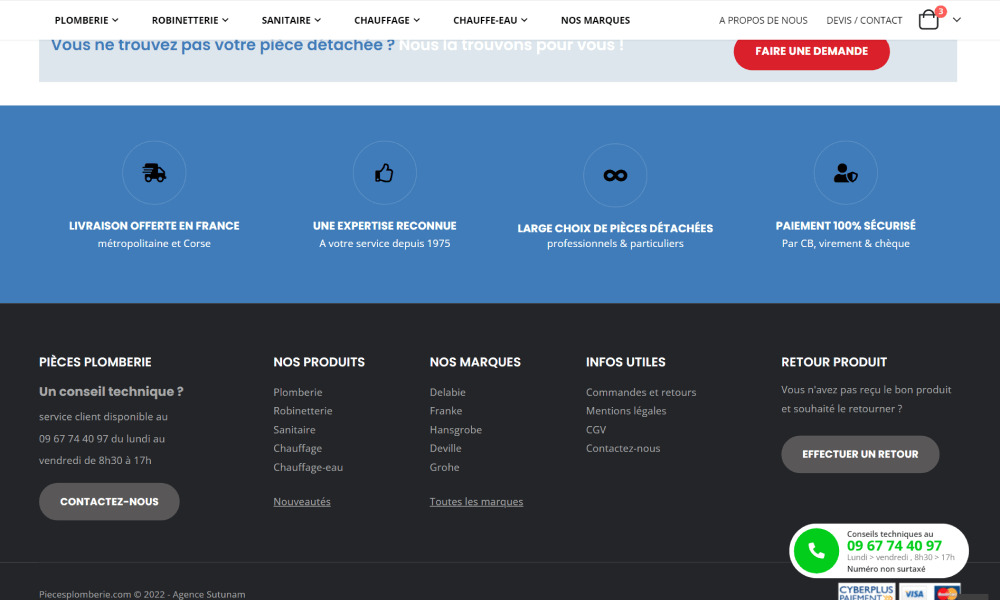The image size is (1000, 600).
Task: Click the Effectuer un retour button
Action: click(860, 454)
